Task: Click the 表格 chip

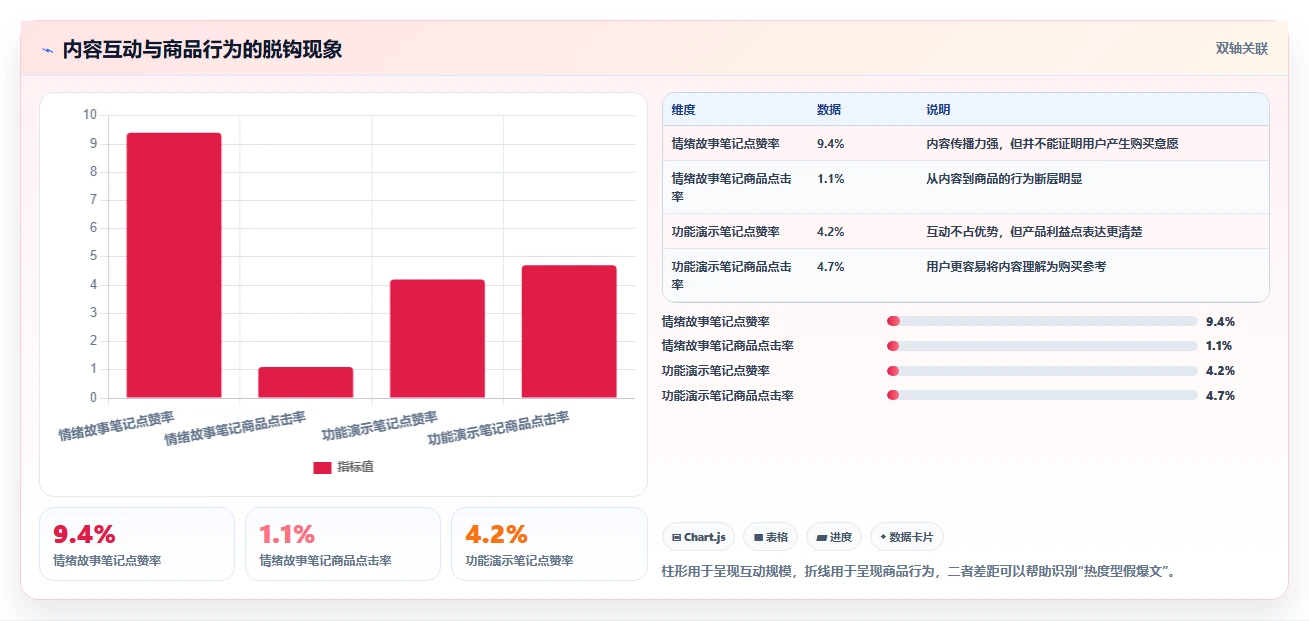Action: tap(770, 537)
